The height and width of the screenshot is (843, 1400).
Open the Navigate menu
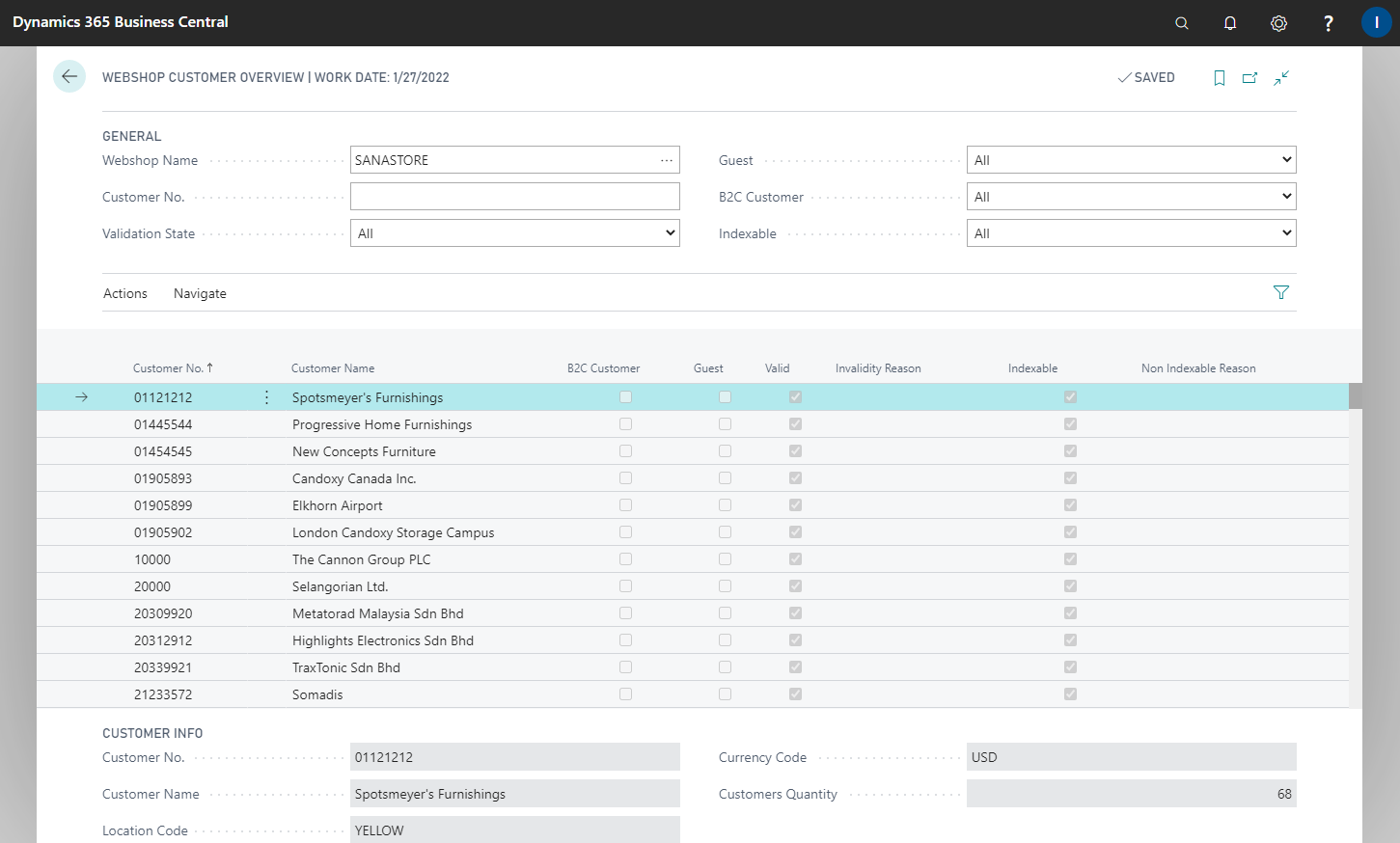[x=200, y=293]
